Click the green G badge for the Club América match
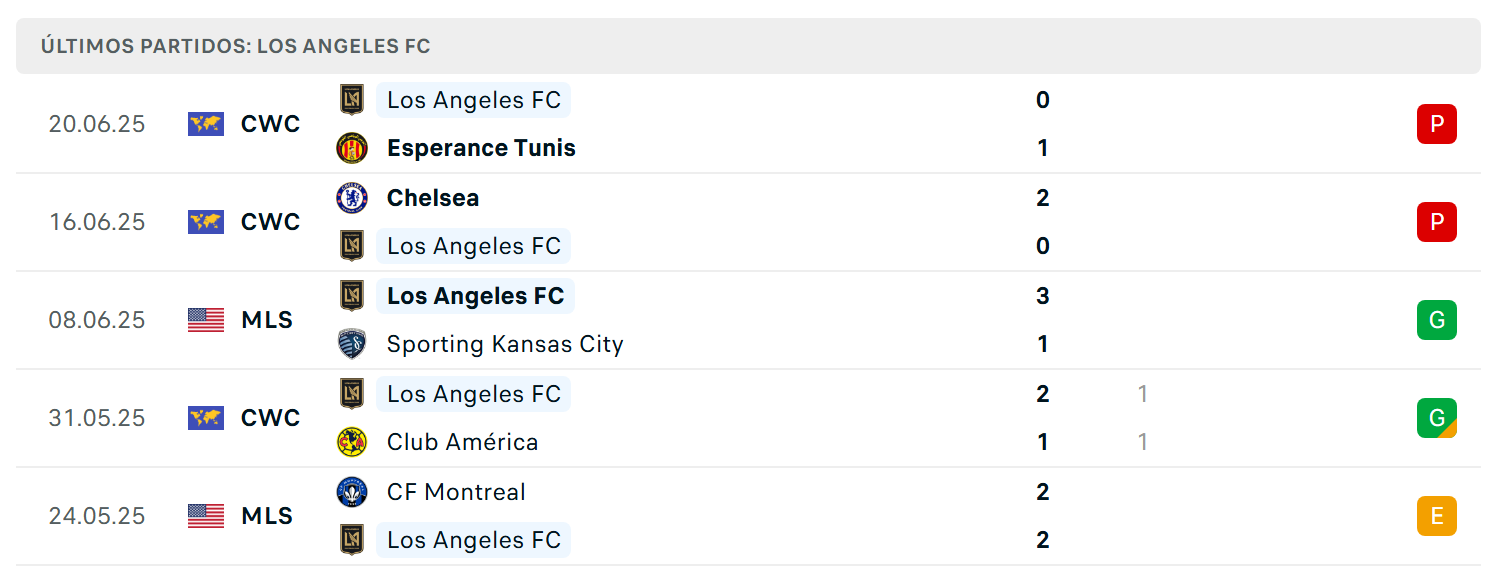This screenshot has height=582, width=1495. pyautogui.click(x=1437, y=418)
